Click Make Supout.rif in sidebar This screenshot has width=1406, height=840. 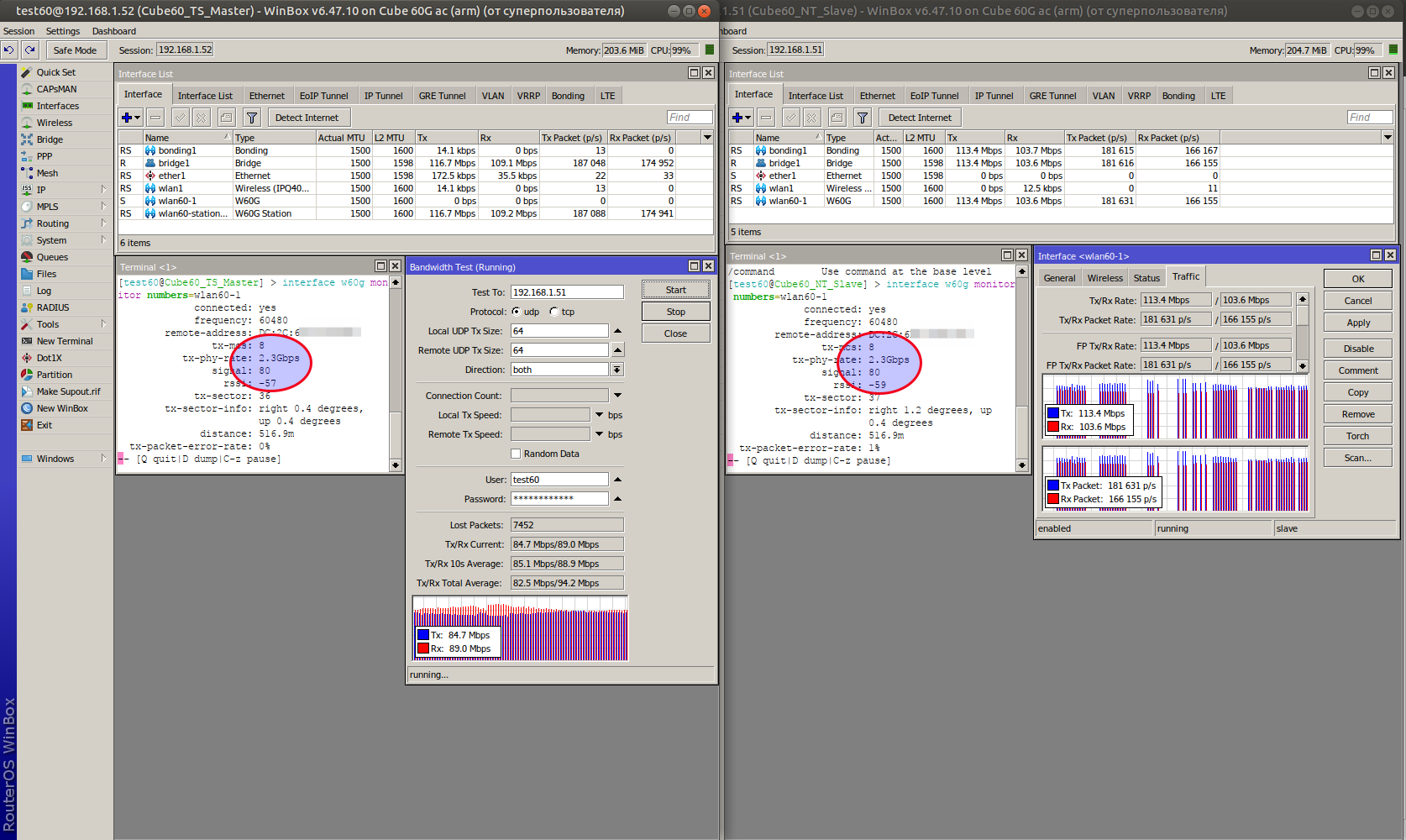[67, 391]
